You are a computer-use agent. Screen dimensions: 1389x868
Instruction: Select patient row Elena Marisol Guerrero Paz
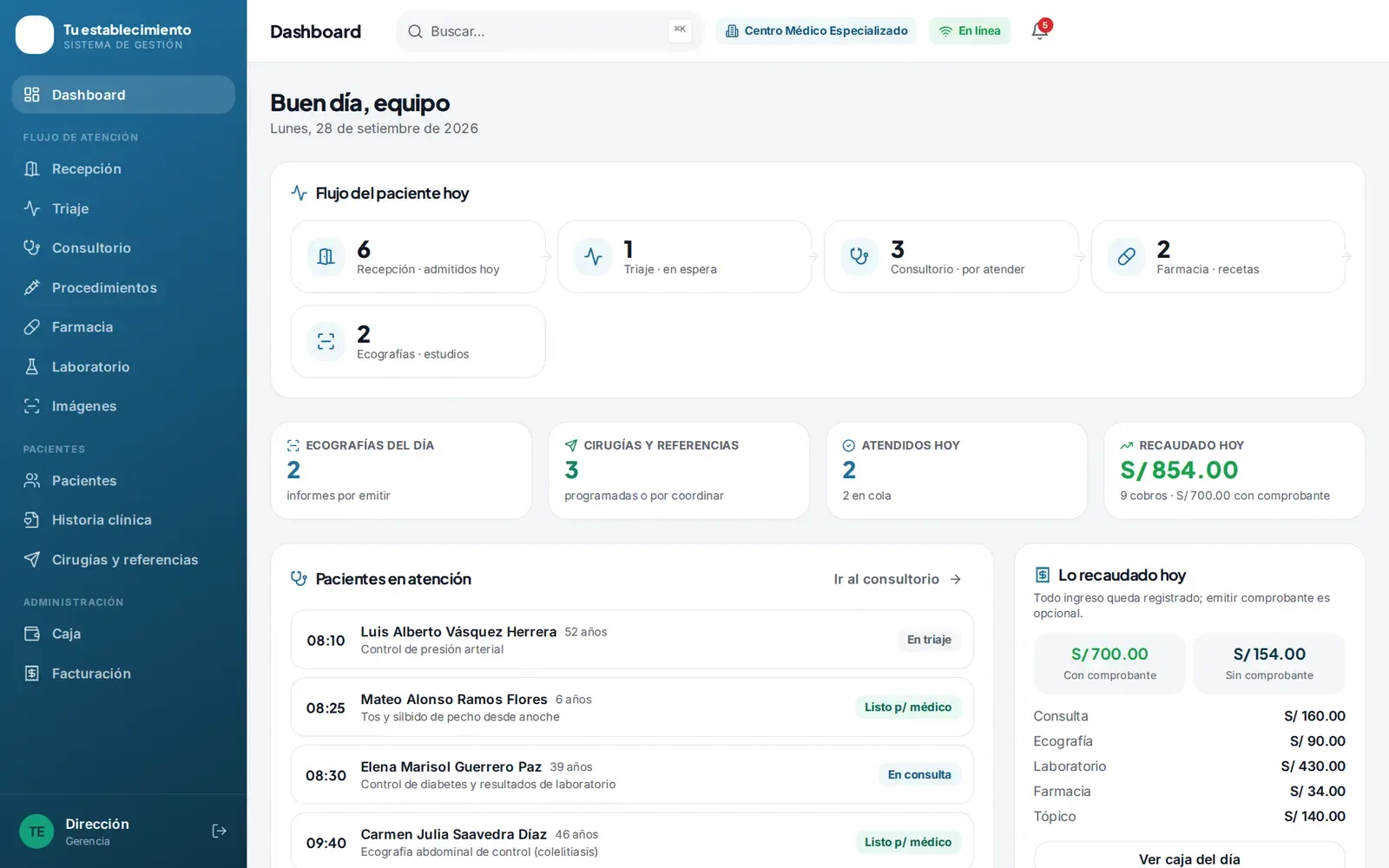click(632, 775)
